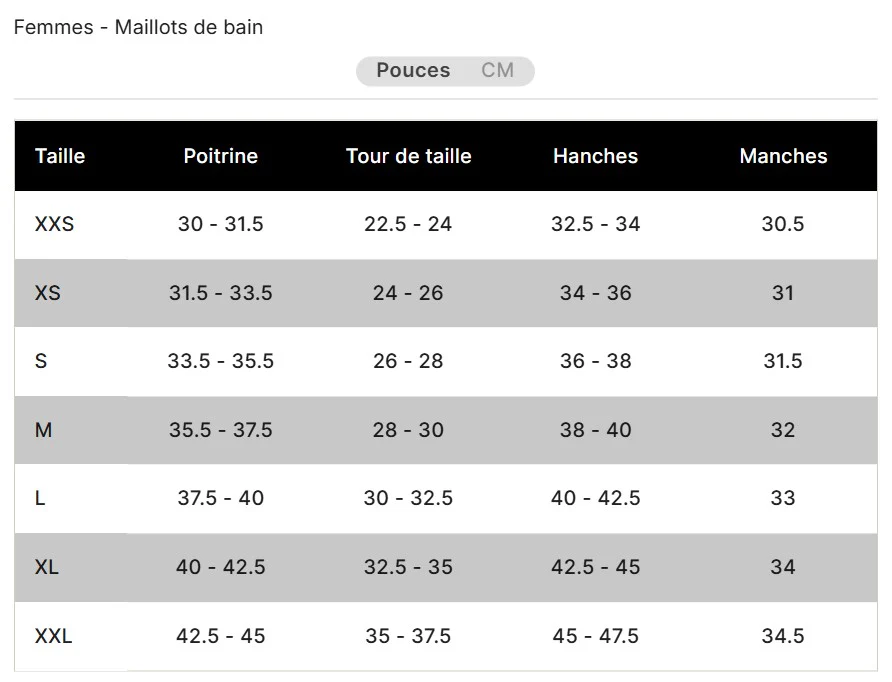Select the Pouces unit option
The height and width of the screenshot is (682, 892).
413,70
